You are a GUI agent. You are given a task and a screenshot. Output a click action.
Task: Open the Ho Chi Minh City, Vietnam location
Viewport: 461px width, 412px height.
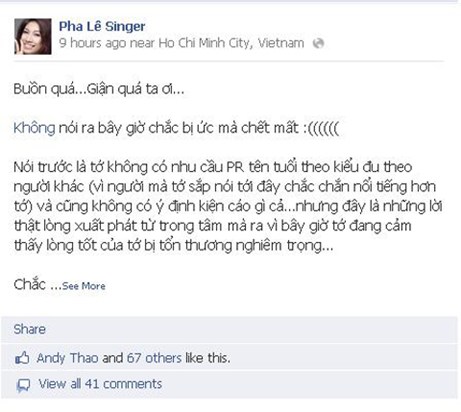tap(231, 43)
